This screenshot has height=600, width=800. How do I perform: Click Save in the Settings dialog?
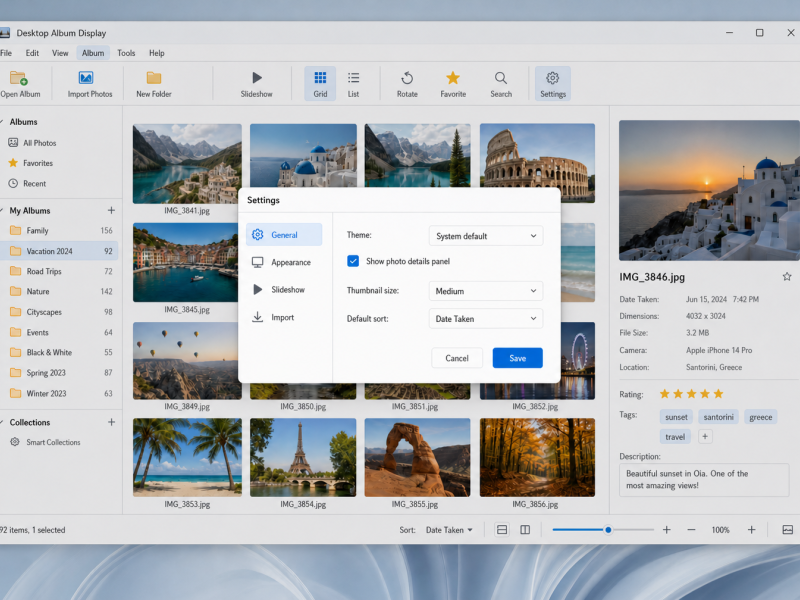(517, 358)
